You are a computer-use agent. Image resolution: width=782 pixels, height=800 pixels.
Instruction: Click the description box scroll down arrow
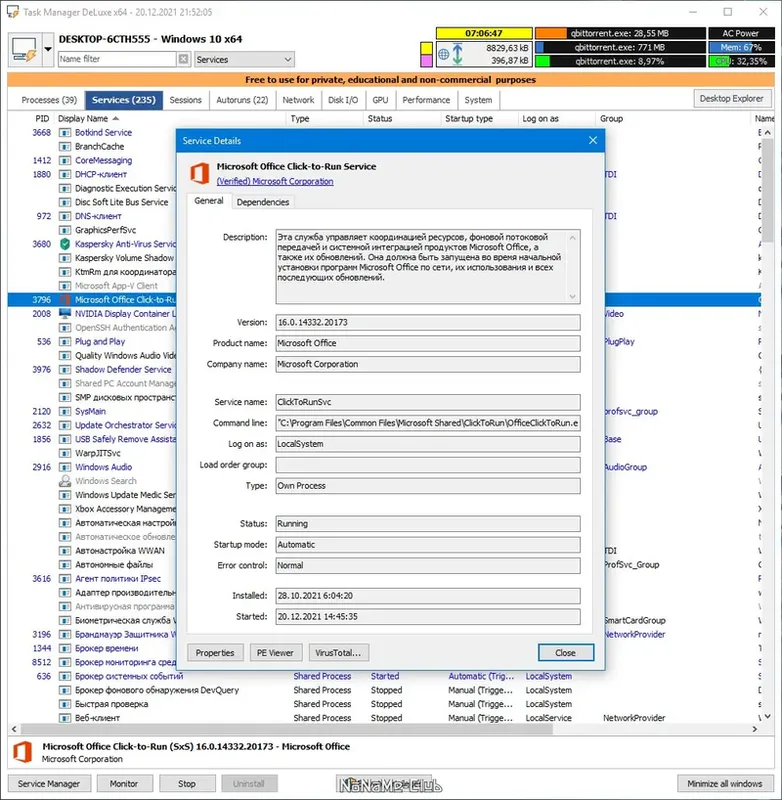(x=572, y=296)
